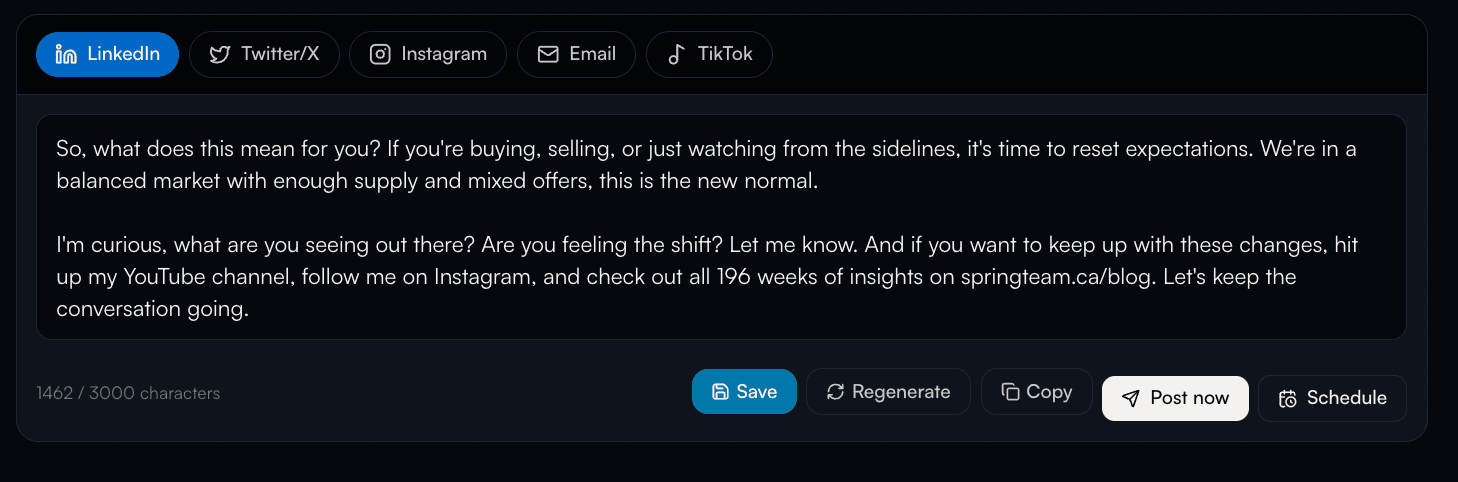Viewport: 1458px width, 482px height.
Task: Switch to the TikTok tab
Action: [x=709, y=54]
